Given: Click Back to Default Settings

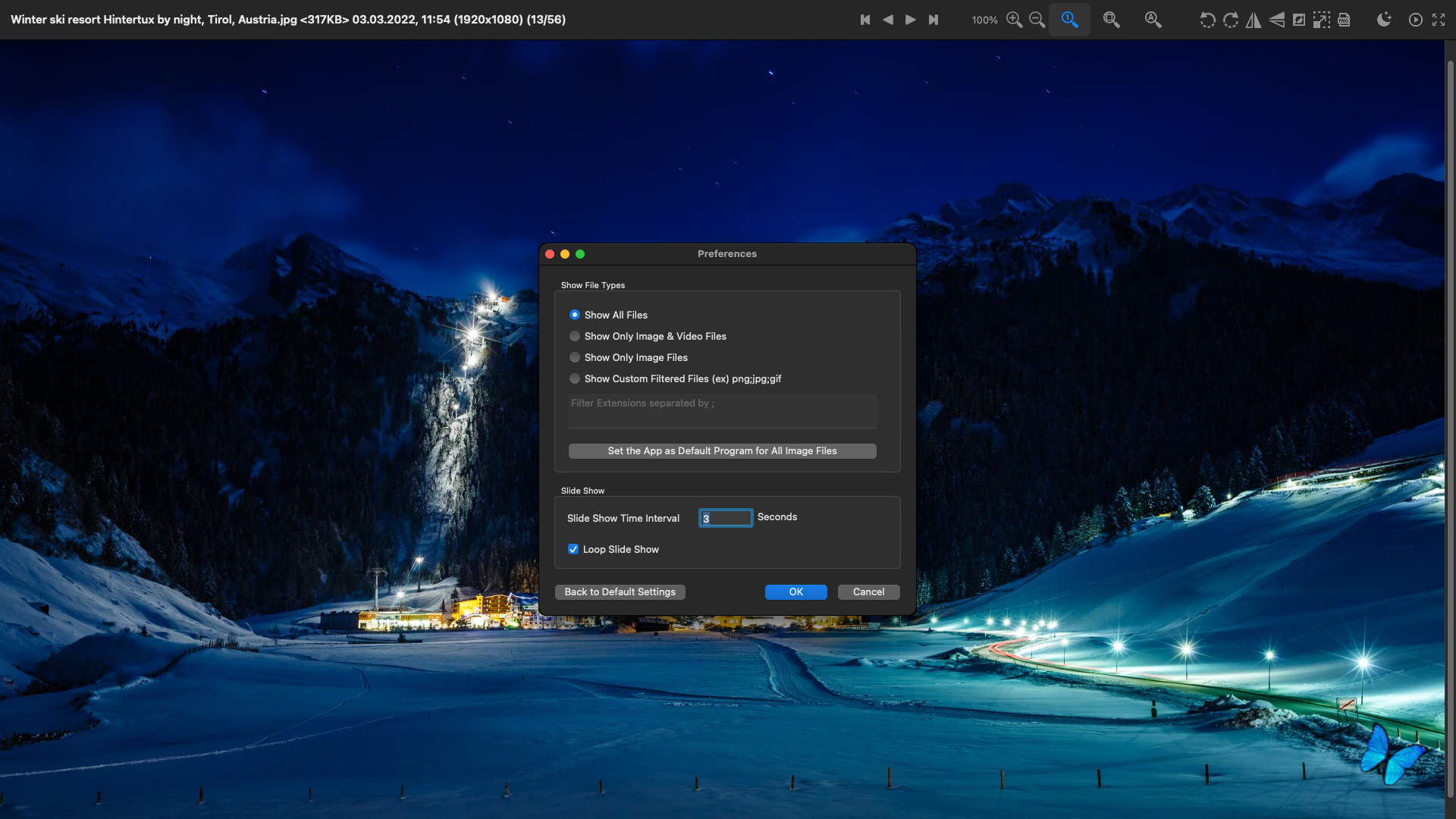Looking at the screenshot, I should [x=620, y=592].
